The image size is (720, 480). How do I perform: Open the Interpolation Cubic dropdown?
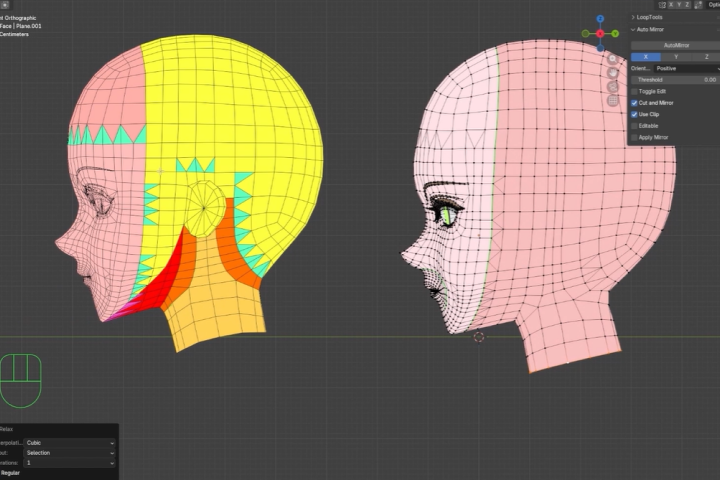69,443
